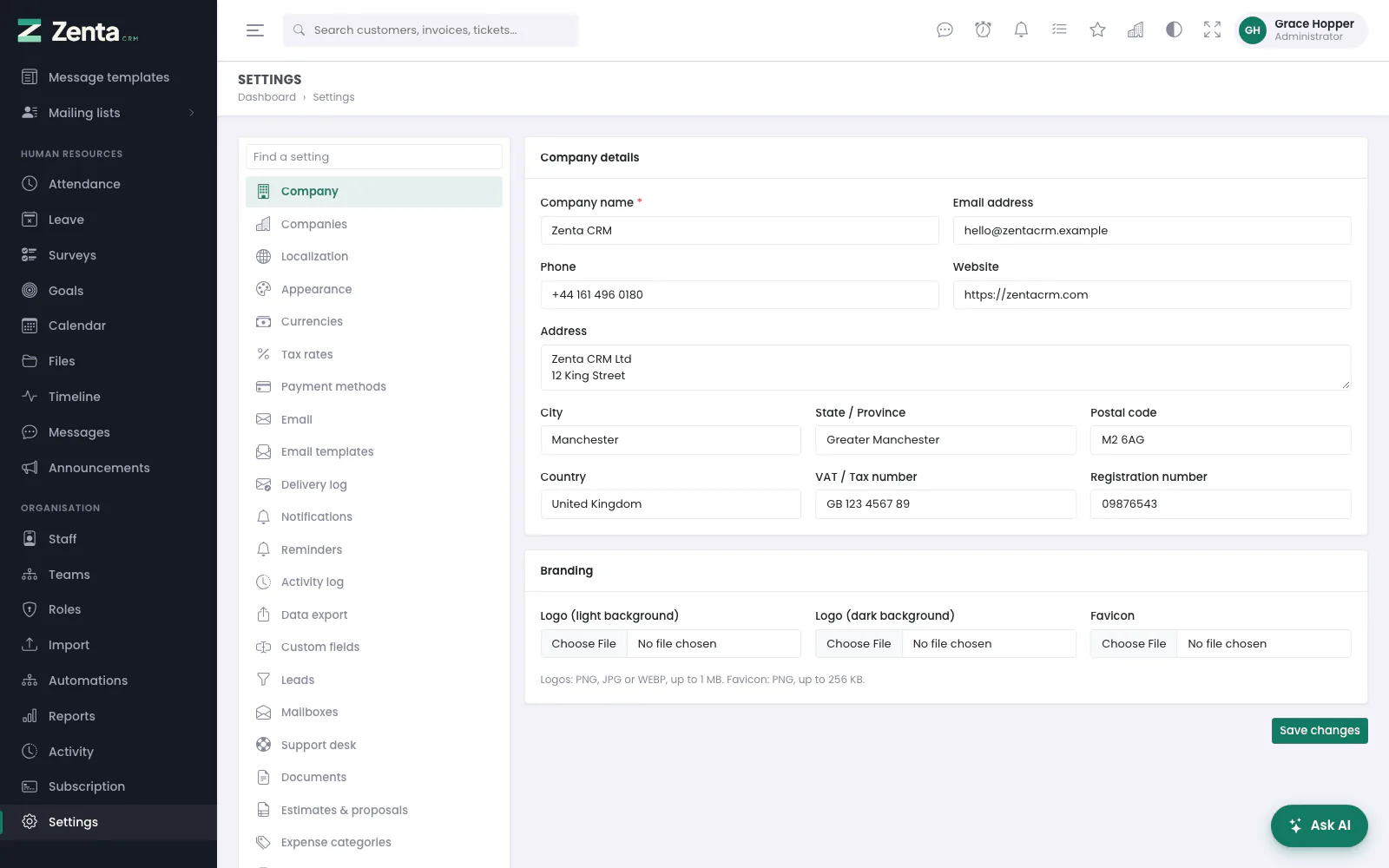Click the favorites star icon

(x=1097, y=30)
